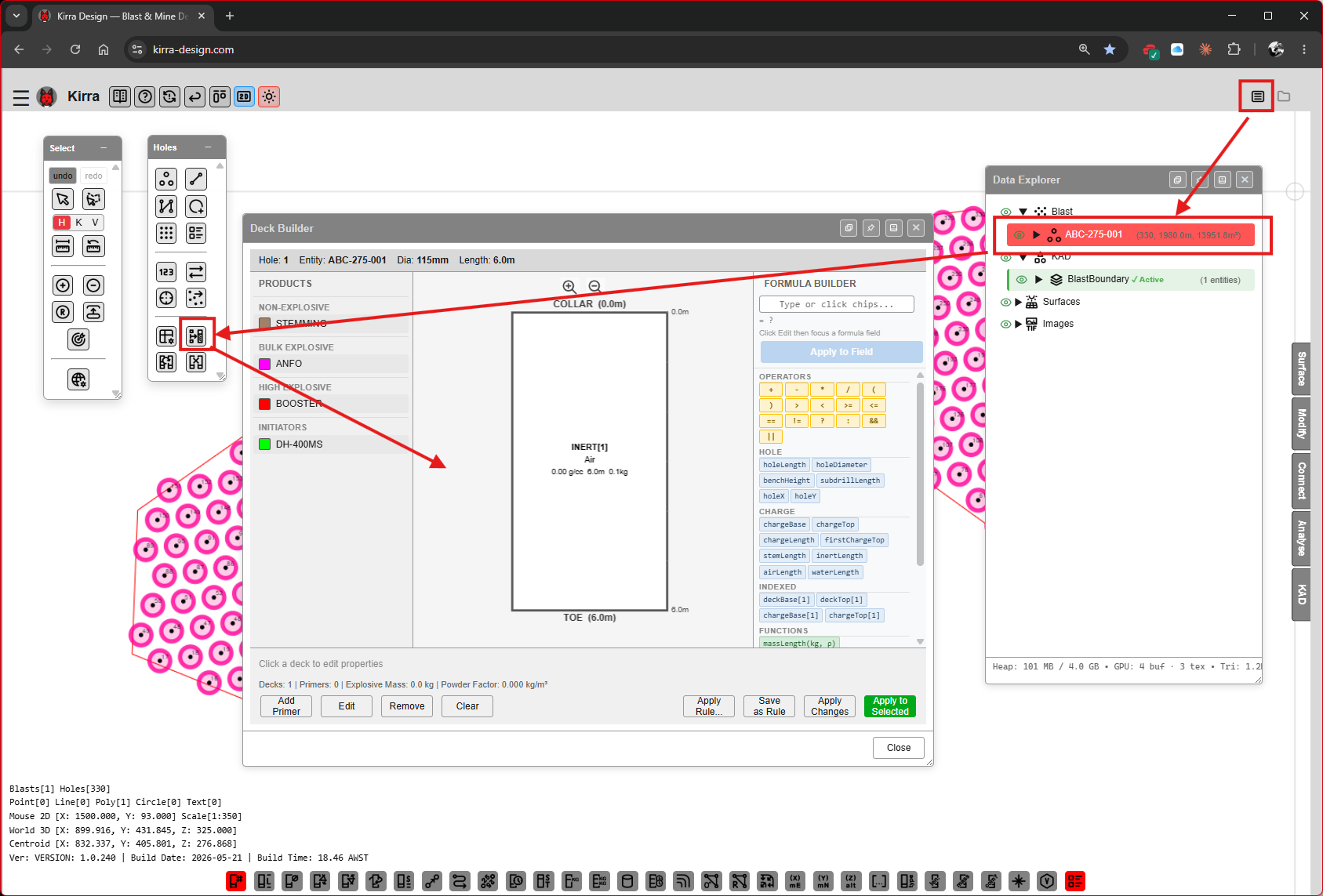
Task: Open the Surface side tab
Action: coord(1301,368)
